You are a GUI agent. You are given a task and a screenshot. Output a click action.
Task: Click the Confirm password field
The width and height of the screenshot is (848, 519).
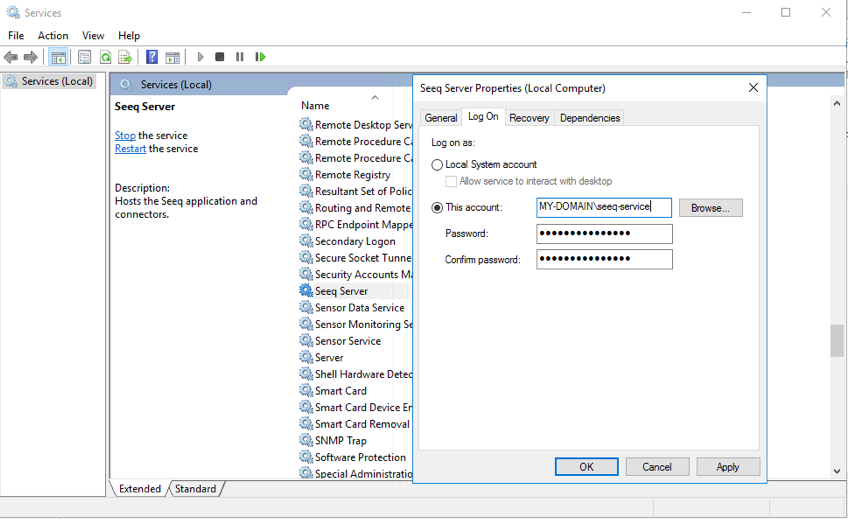pyautogui.click(x=604, y=260)
